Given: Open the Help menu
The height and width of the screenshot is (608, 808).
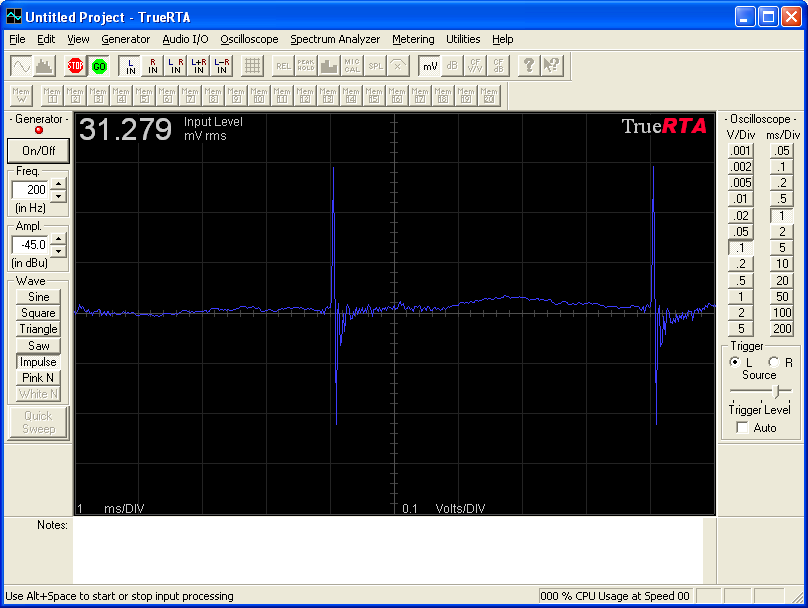Looking at the screenshot, I should pyautogui.click(x=502, y=39).
